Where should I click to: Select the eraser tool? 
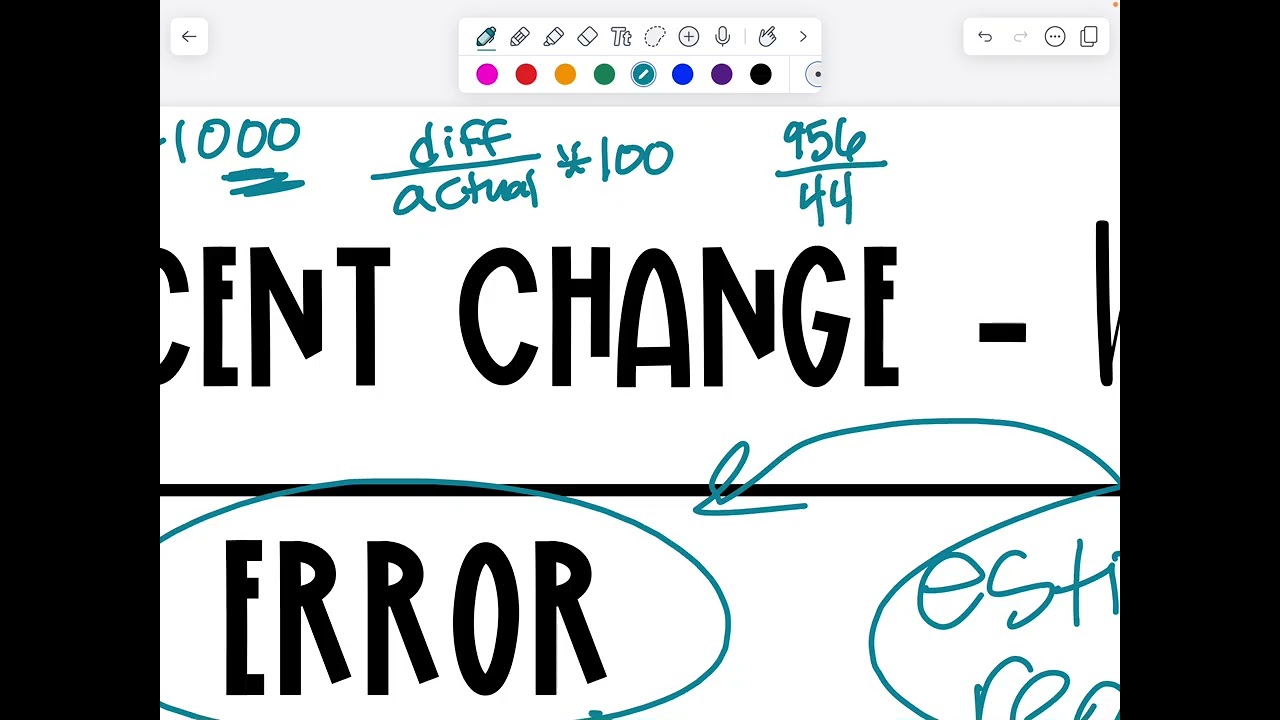click(587, 37)
